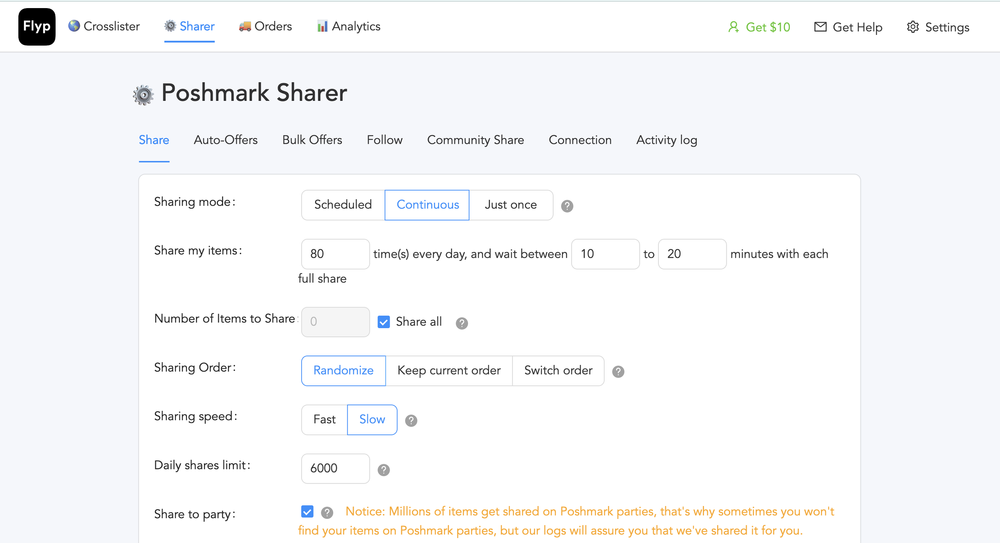Select Just once sharing mode
Viewport: 1000px width, 543px height.
[x=511, y=205]
